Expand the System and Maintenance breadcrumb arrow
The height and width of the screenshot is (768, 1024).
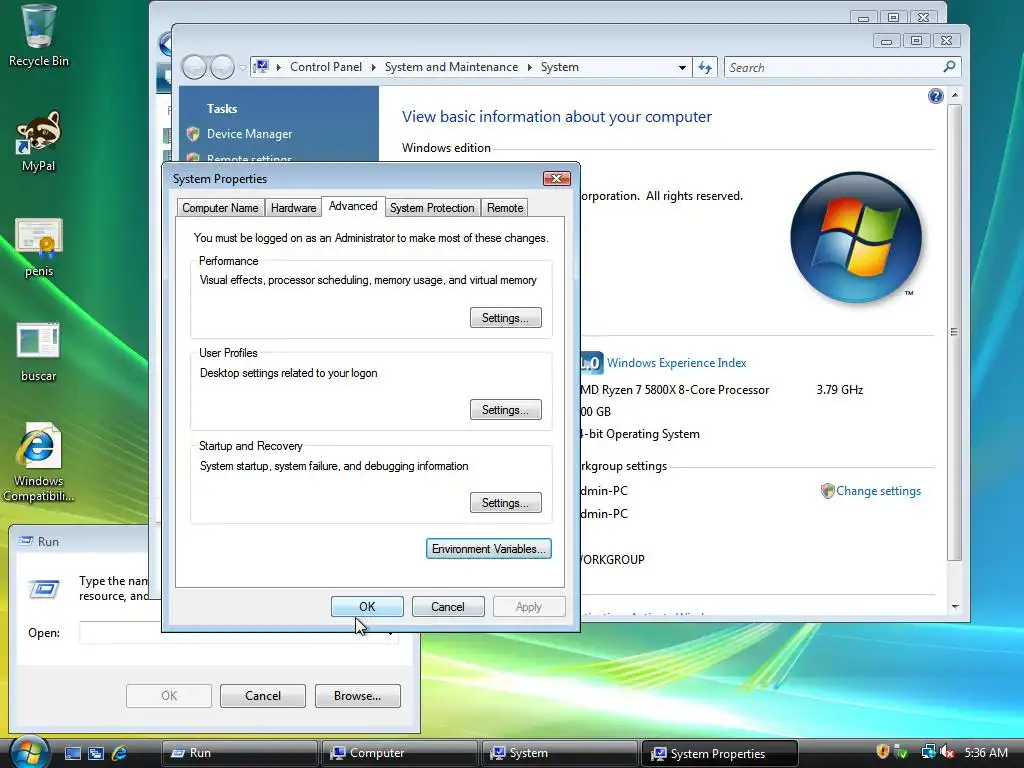(530, 67)
